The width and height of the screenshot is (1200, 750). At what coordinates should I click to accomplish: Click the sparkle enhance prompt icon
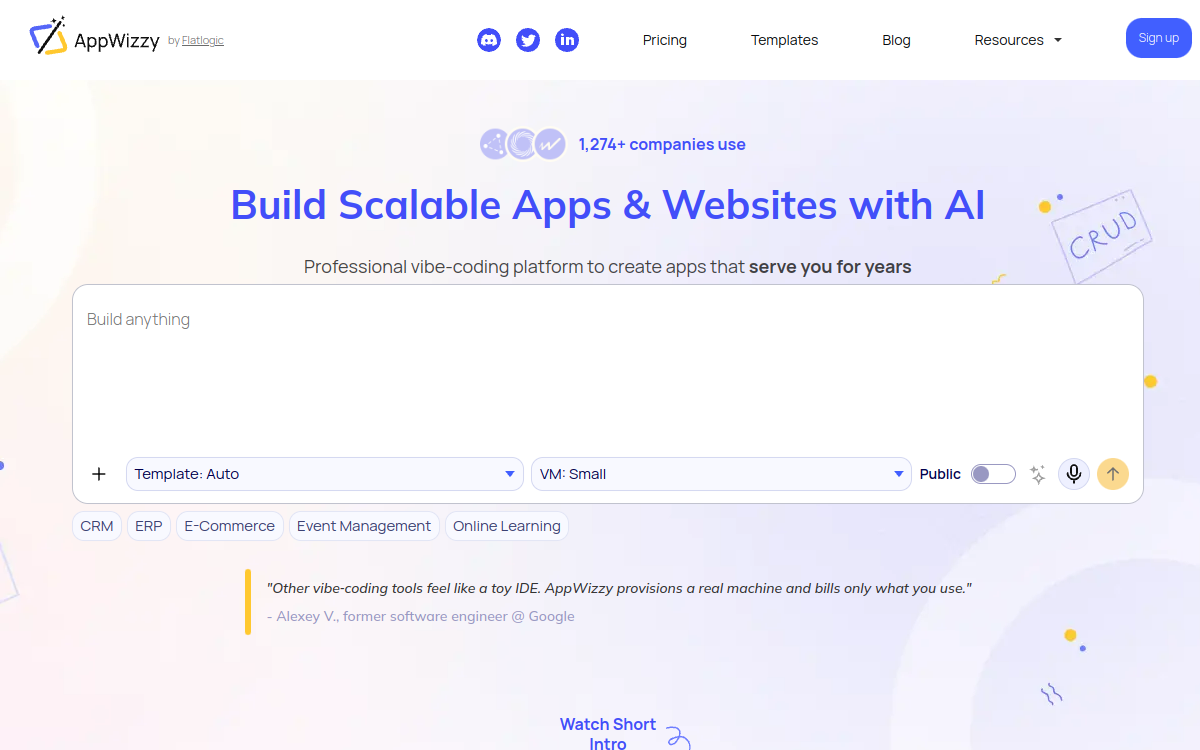[x=1038, y=475]
